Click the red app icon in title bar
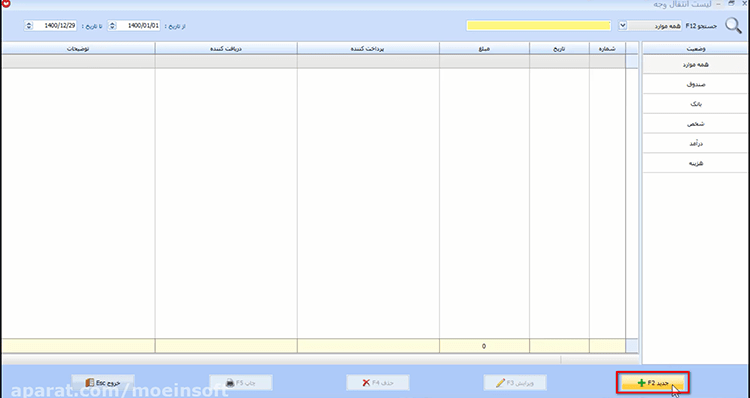Image resolution: width=750 pixels, height=398 pixels. 6,4
